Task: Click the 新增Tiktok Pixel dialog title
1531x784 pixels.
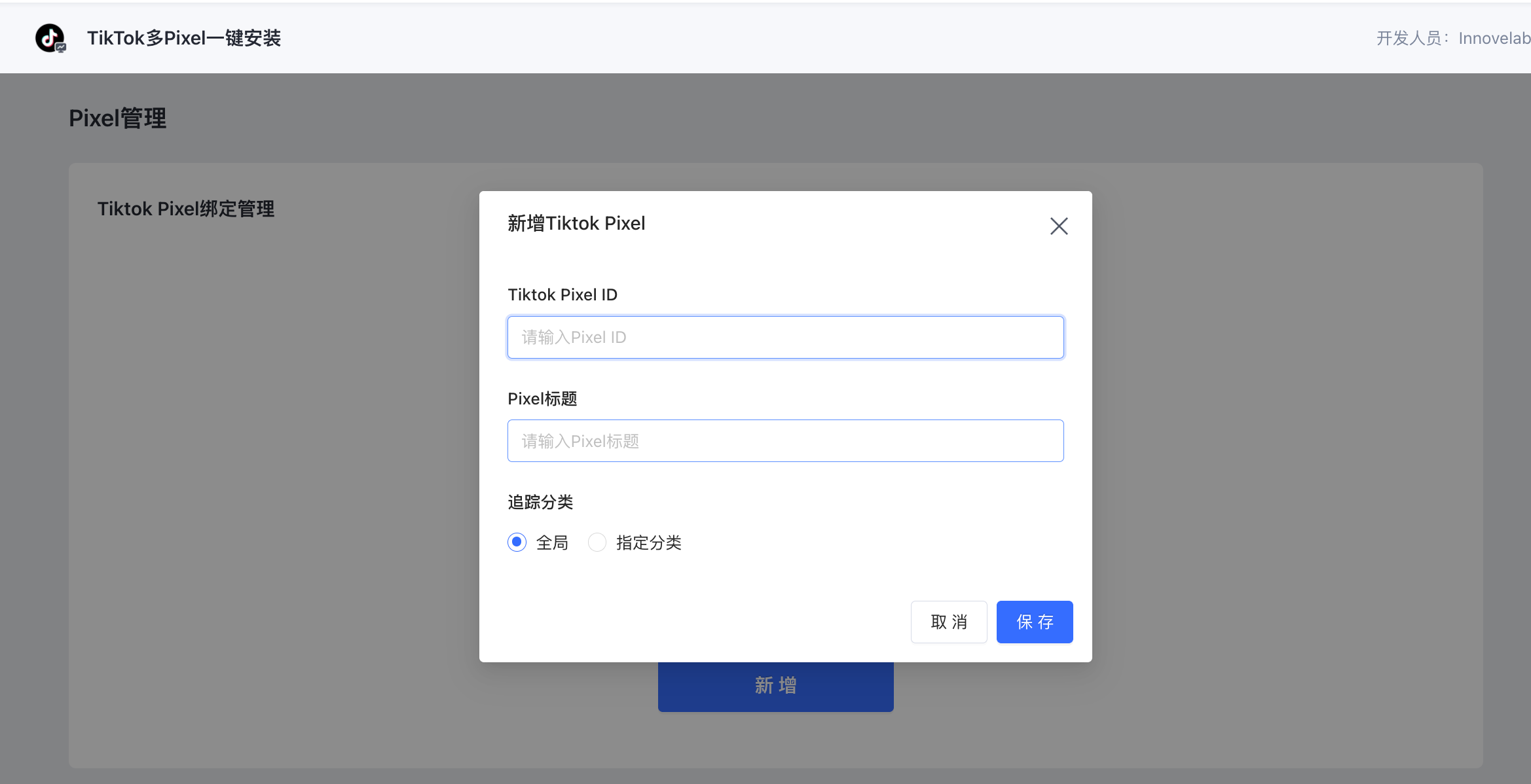Action: (576, 223)
